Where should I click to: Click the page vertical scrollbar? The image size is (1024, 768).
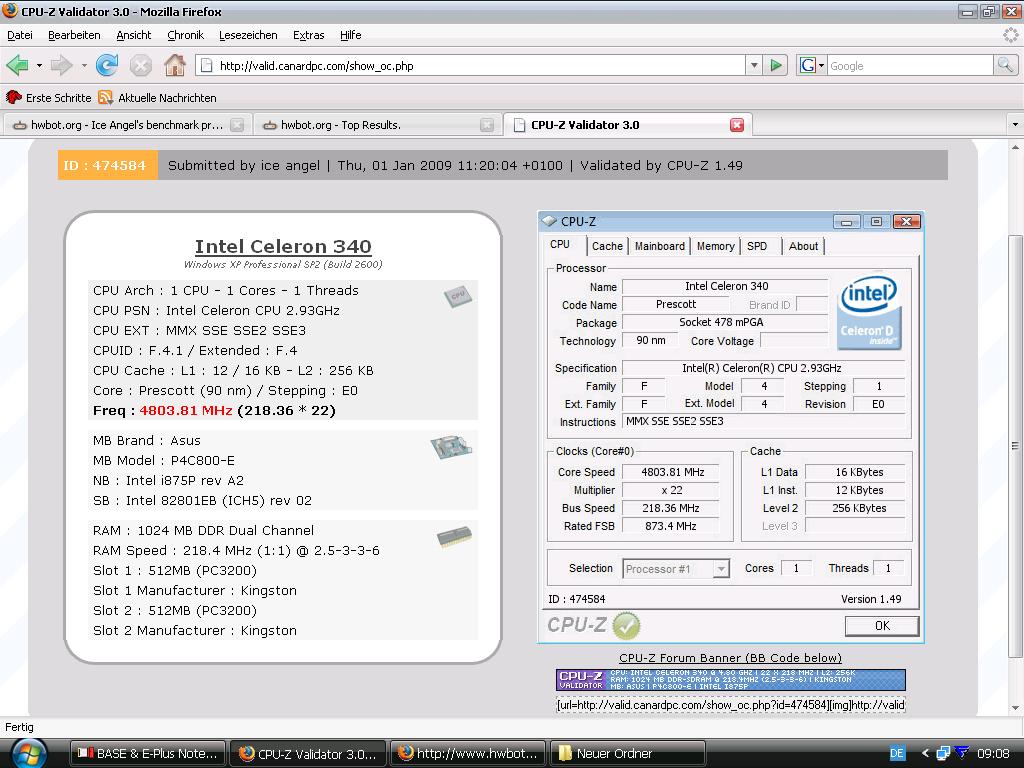point(1015,446)
